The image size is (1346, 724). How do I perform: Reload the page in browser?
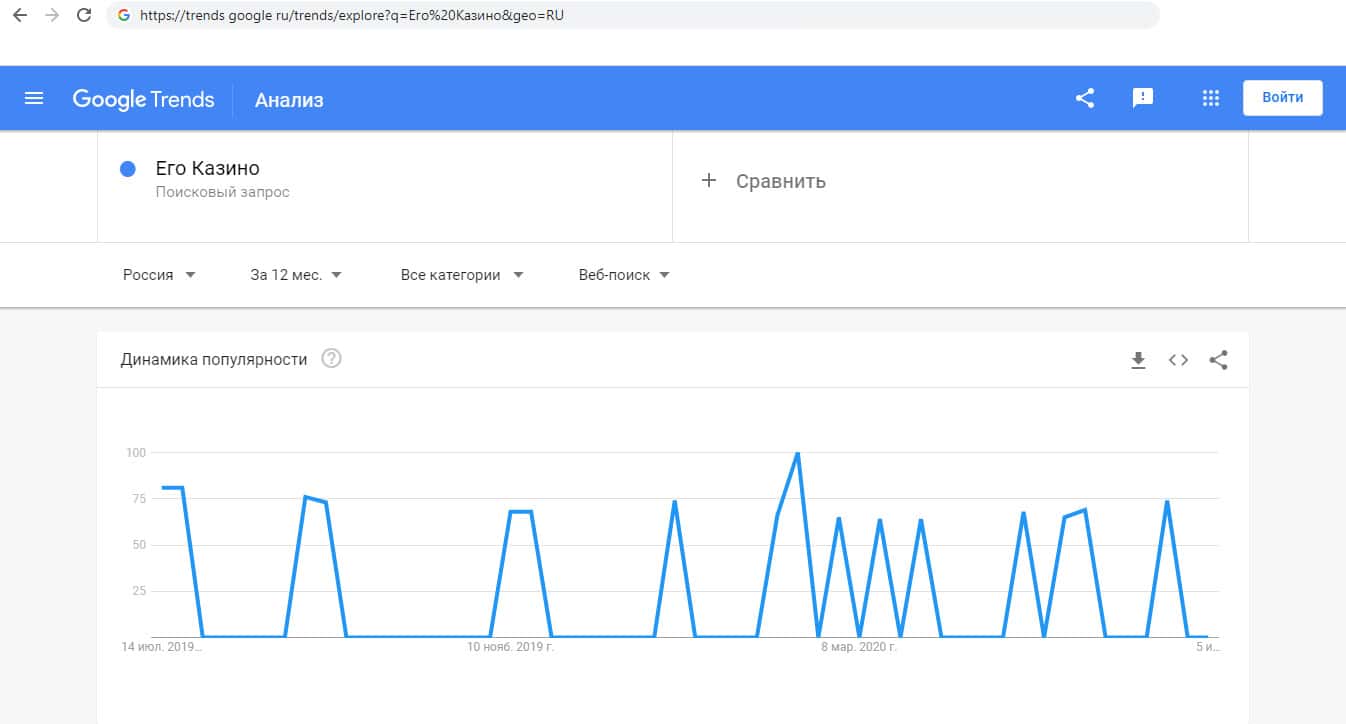(84, 16)
